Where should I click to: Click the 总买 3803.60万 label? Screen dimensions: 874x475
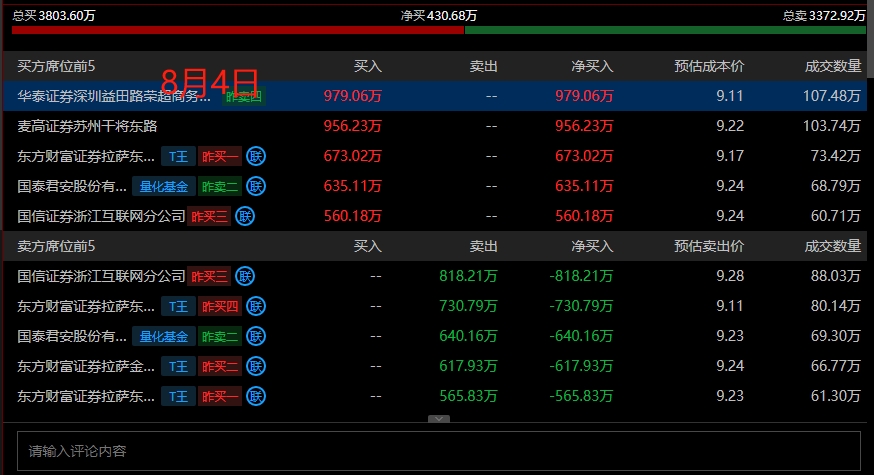pos(54,16)
